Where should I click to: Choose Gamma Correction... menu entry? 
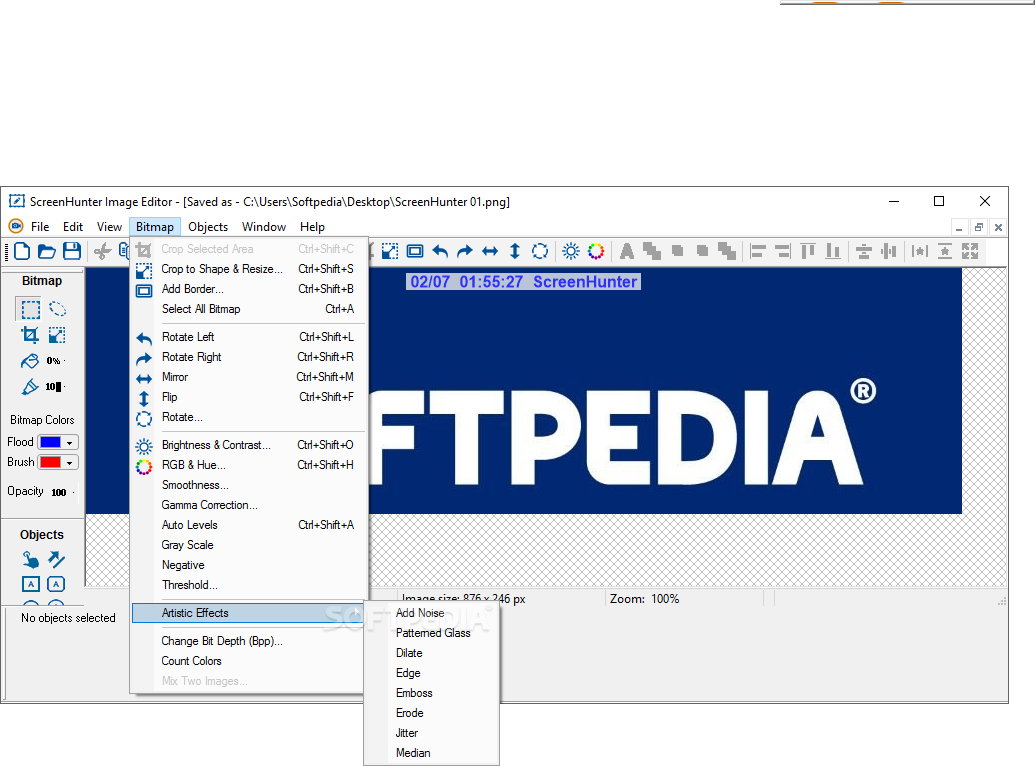pyautogui.click(x=250, y=505)
